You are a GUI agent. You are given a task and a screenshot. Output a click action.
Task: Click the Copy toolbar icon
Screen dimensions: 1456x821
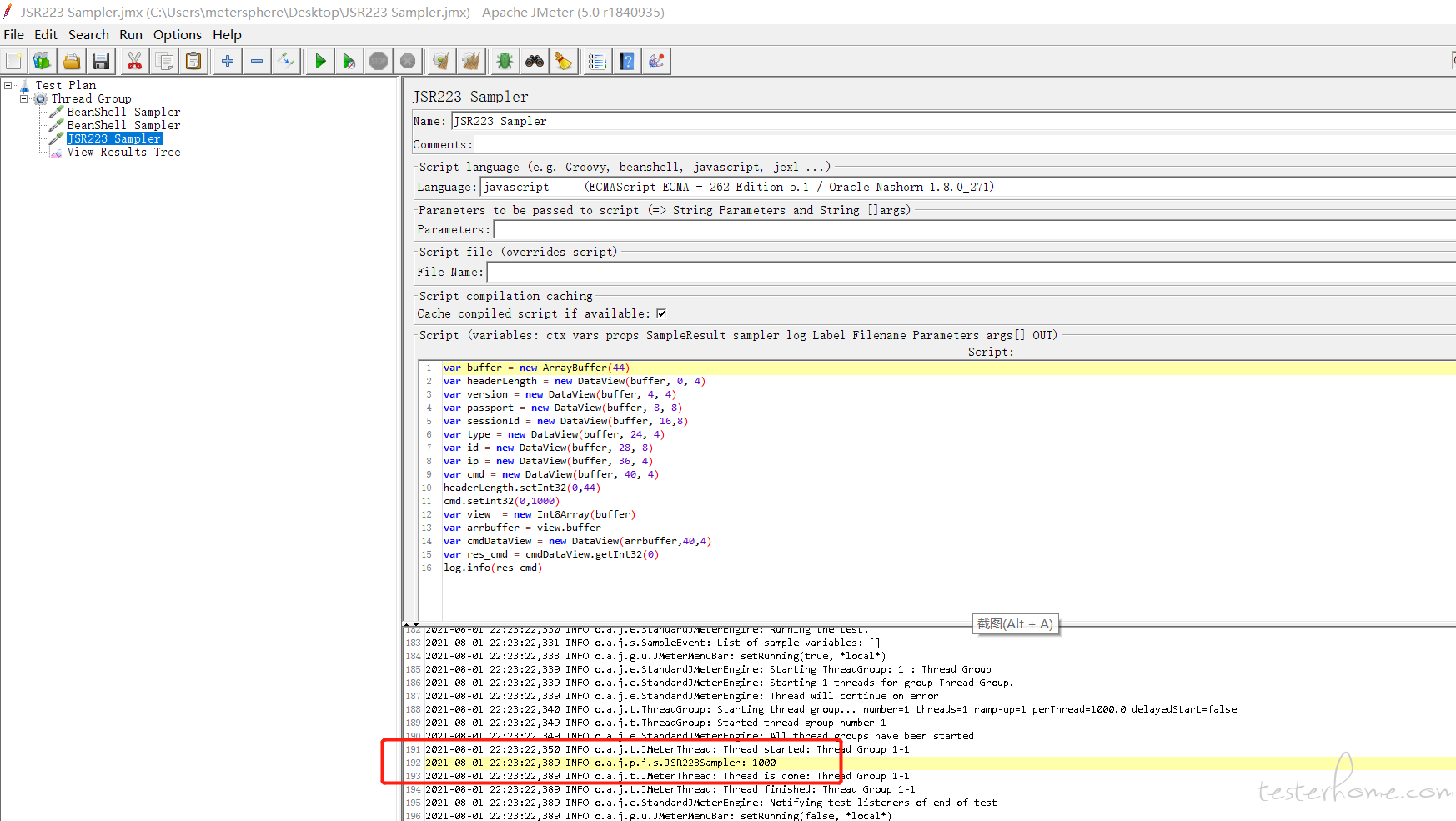click(164, 61)
